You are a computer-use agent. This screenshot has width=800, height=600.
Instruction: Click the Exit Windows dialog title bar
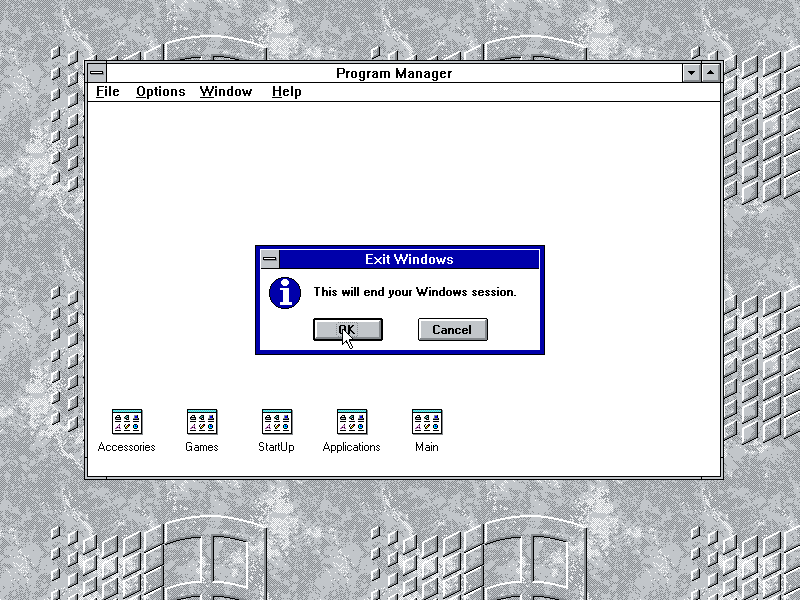pos(409,259)
